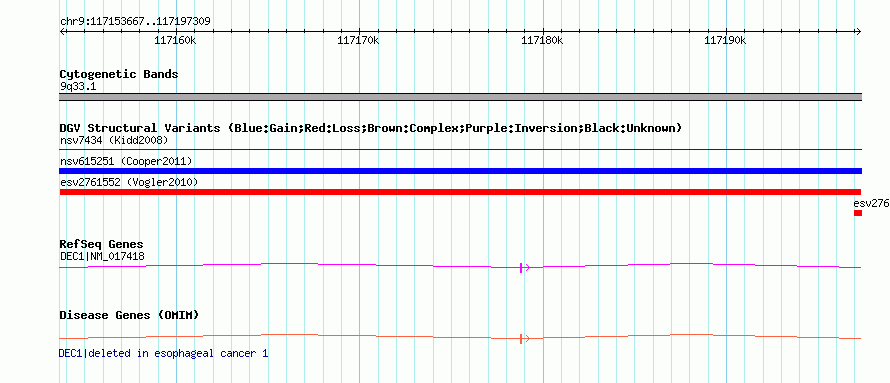
Task: Click the gray 9q33.1 cytogenetic band bar
Action: (x=460, y=97)
